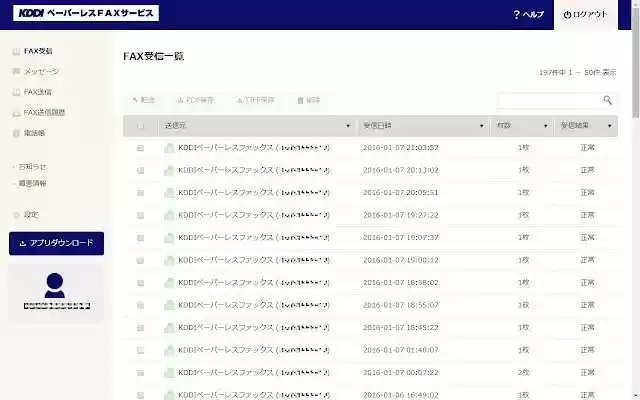The height and width of the screenshot is (400, 640).
Task: Check the row received 2016-01-07 19:00:12
Action: tap(140, 260)
